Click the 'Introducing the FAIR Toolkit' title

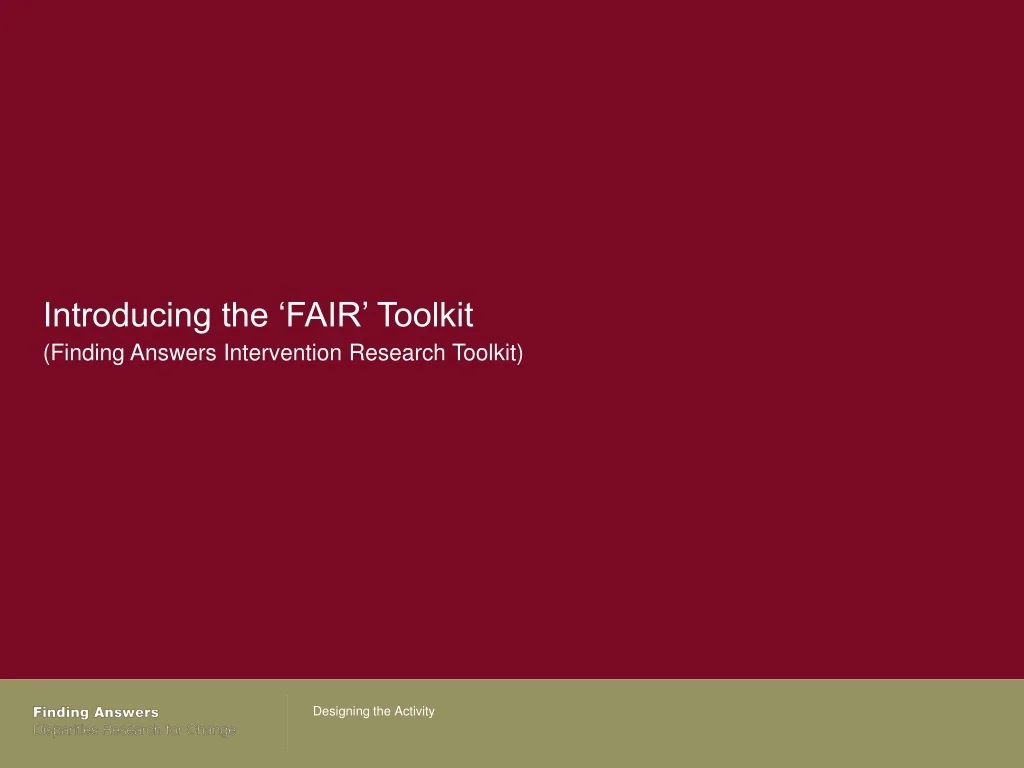pyautogui.click(x=258, y=316)
